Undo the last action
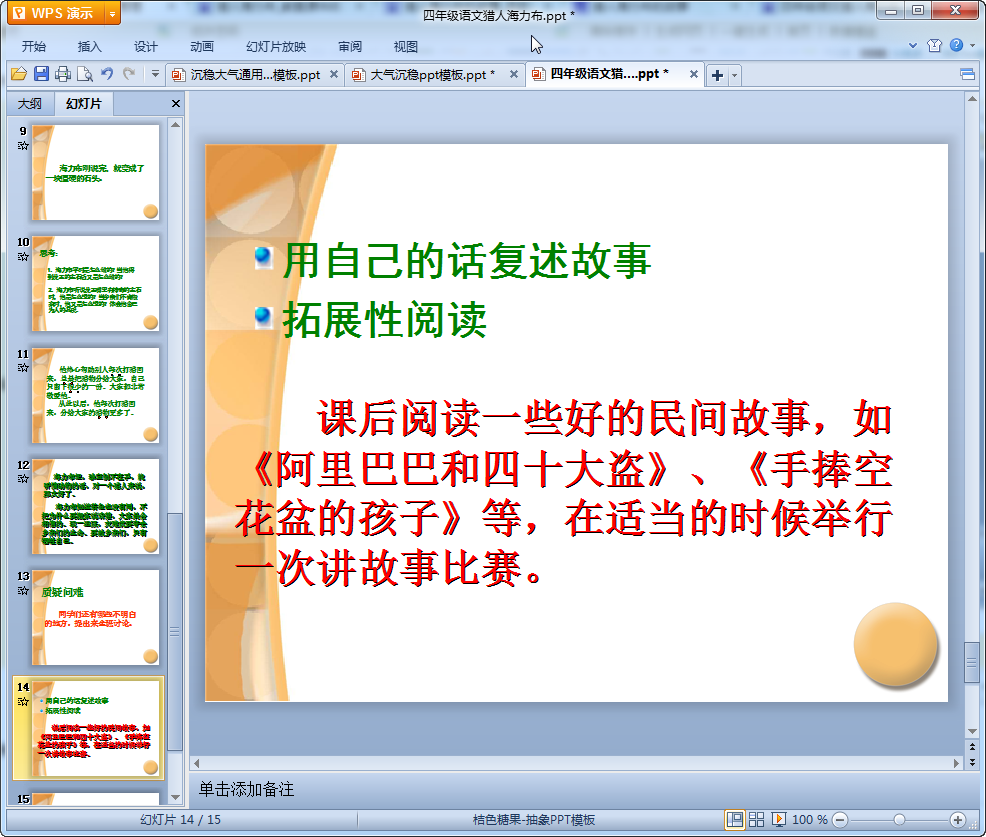This screenshot has width=986, height=837. click(107, 74)
